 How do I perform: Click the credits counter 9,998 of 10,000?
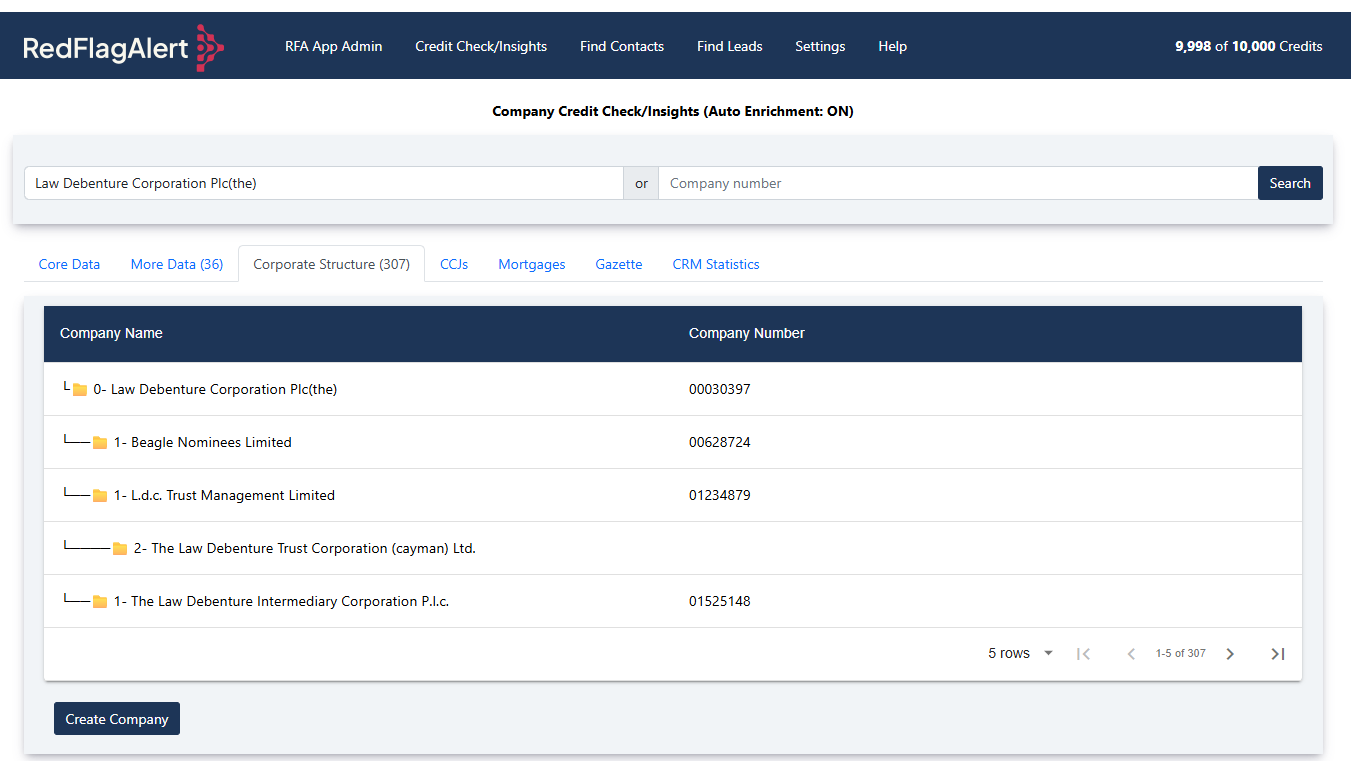click(x=1249, y=46)
